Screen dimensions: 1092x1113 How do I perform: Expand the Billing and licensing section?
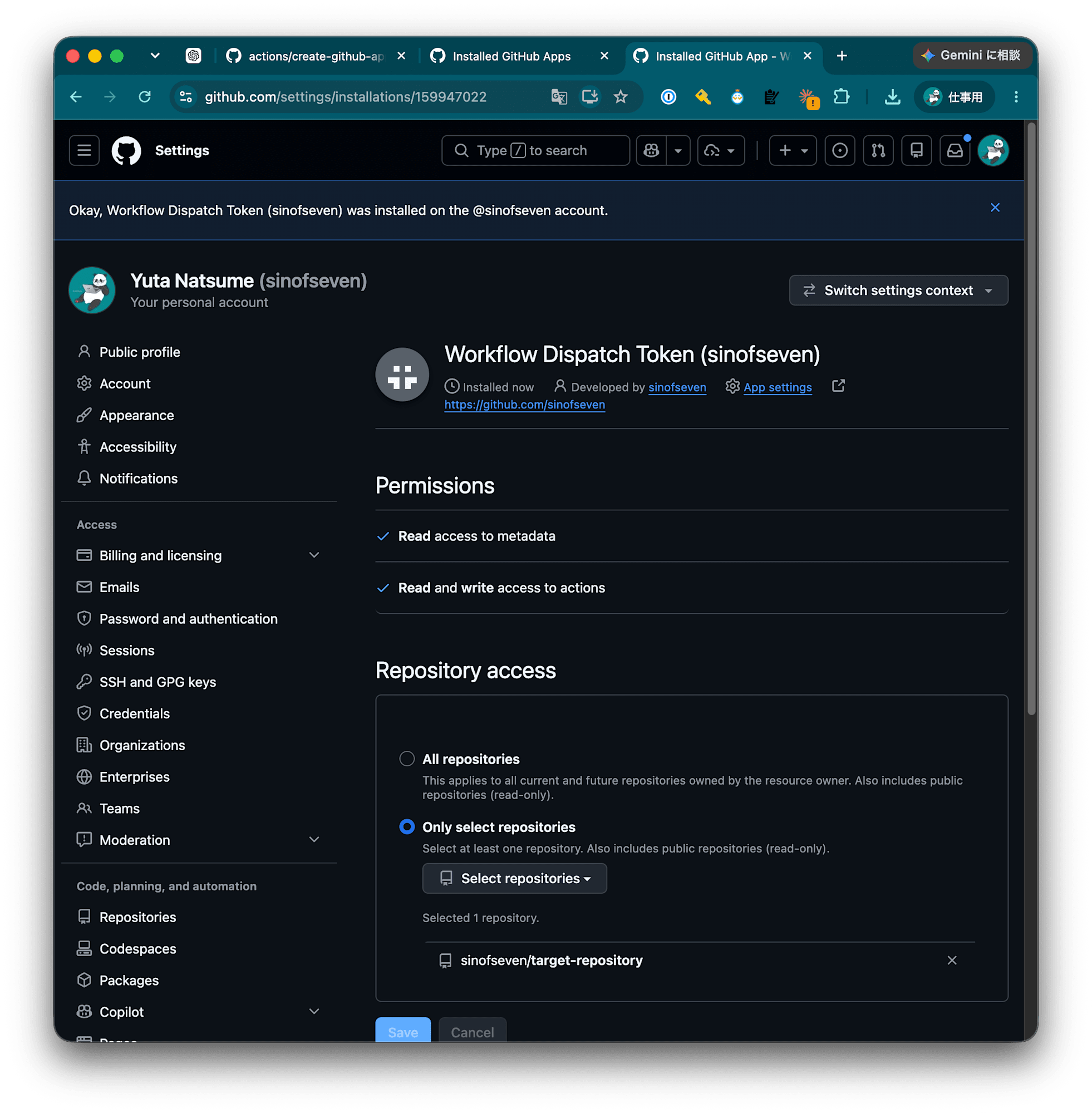point(314,555)
